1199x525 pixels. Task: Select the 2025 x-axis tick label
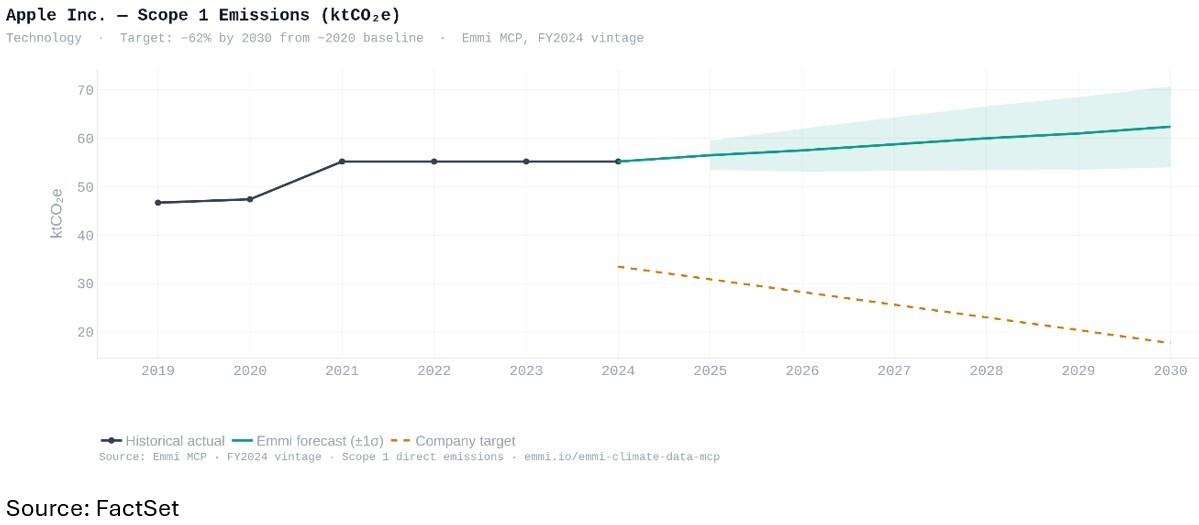pos(710,371)
